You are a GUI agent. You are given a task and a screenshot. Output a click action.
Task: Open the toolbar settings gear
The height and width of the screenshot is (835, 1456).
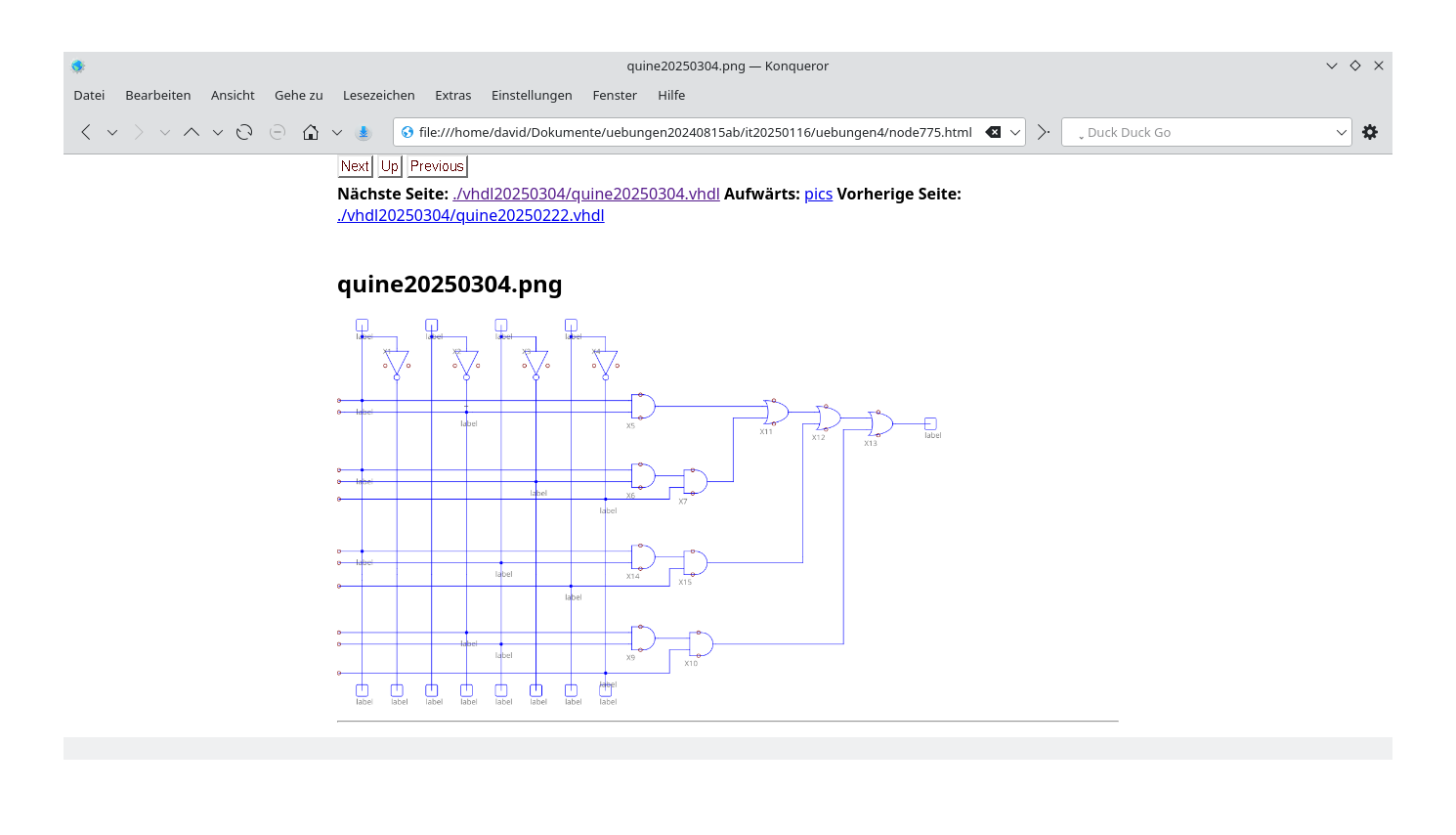(x=1369, y=131)
